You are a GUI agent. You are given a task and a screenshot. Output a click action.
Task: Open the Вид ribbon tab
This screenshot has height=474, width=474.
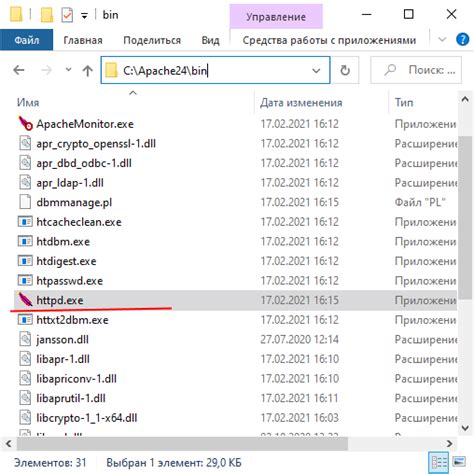(x=210, y=40)
